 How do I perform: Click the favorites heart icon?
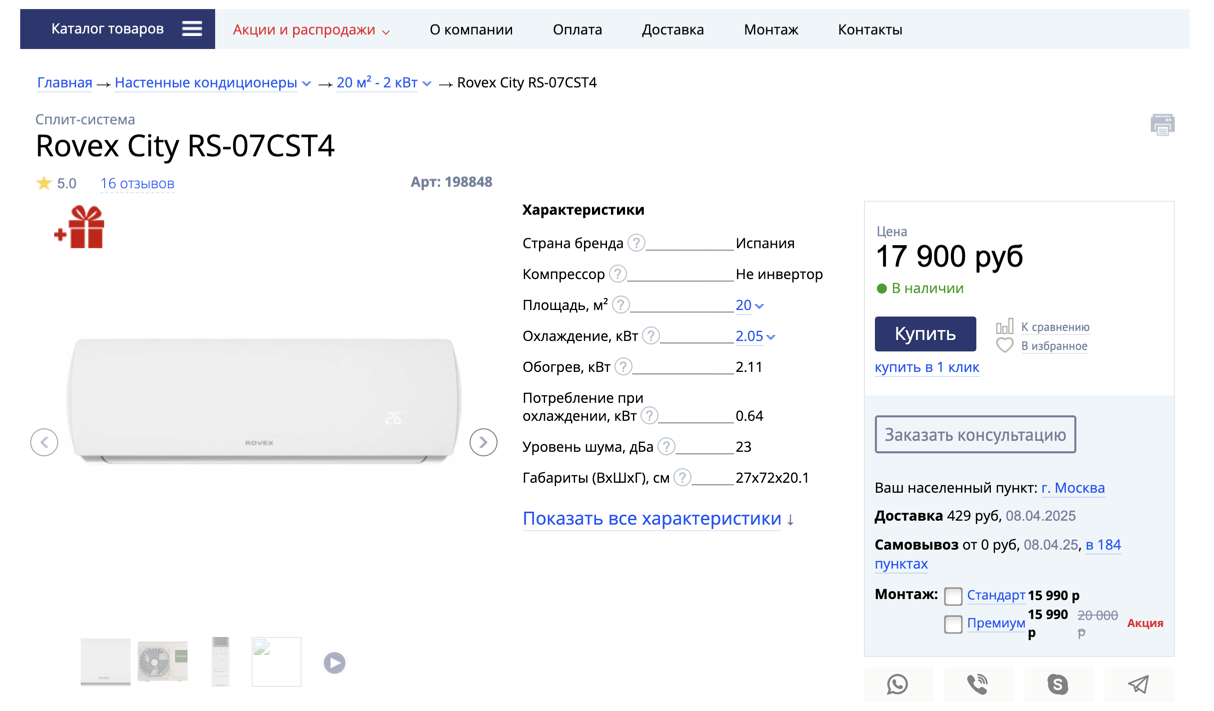1004,345
